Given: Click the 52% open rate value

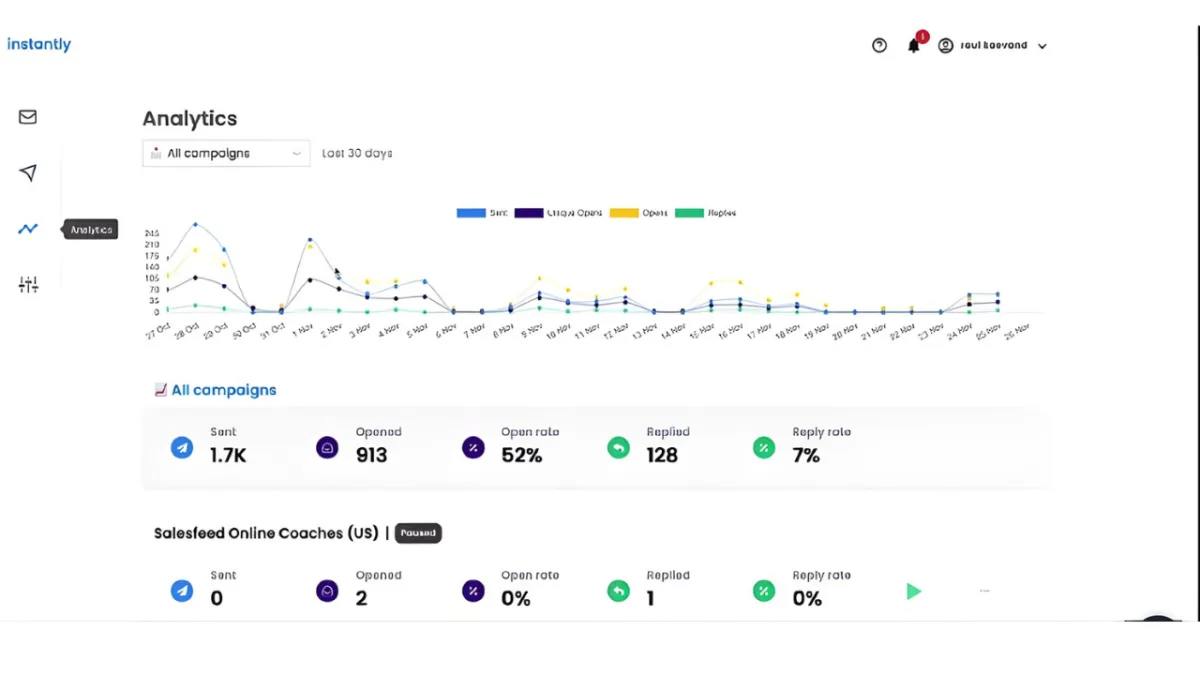Looking at the screenshot, I should (x=522, y=455).
